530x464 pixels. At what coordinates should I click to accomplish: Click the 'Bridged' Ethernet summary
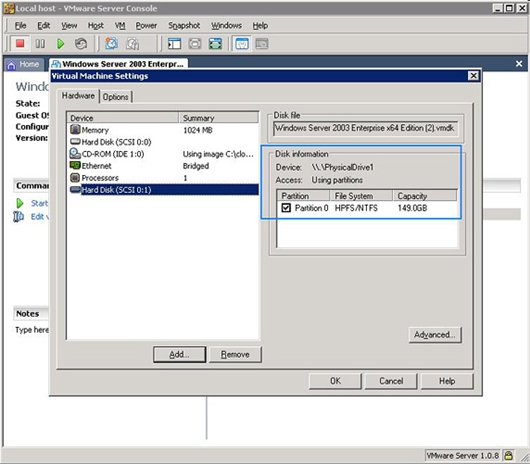pos(196,166)
